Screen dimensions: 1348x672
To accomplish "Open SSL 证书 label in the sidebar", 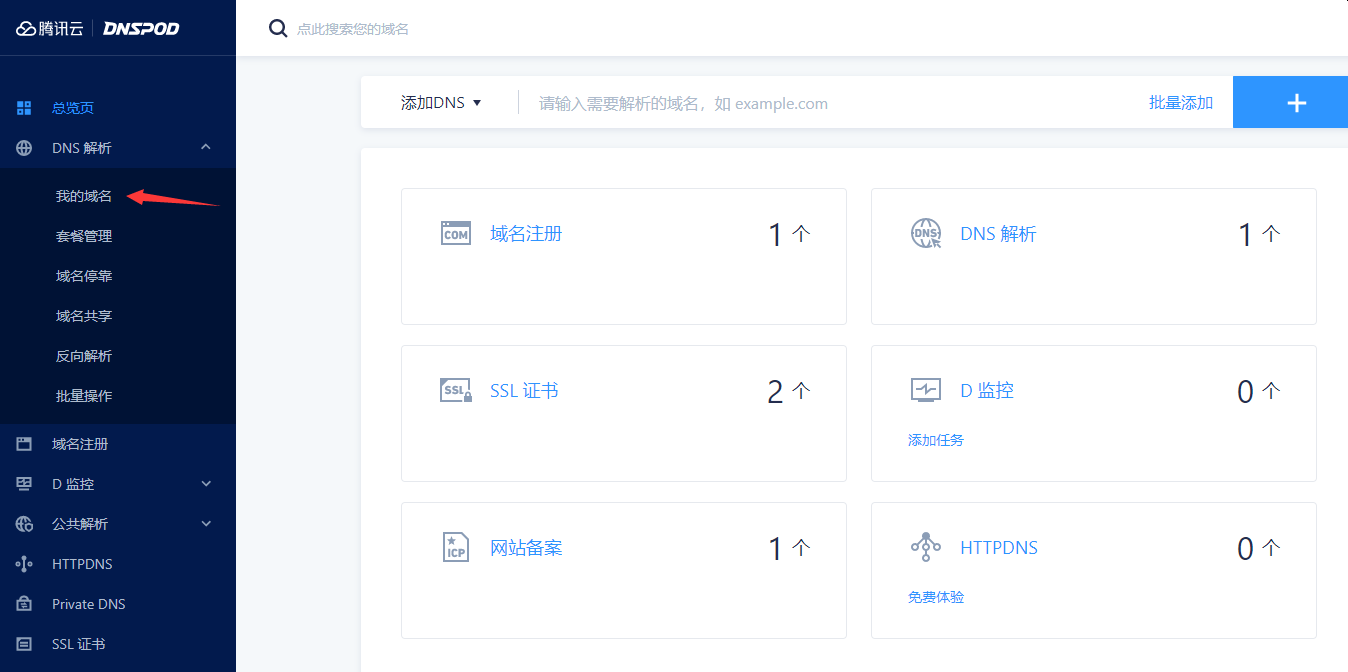I will click(79, 644).
